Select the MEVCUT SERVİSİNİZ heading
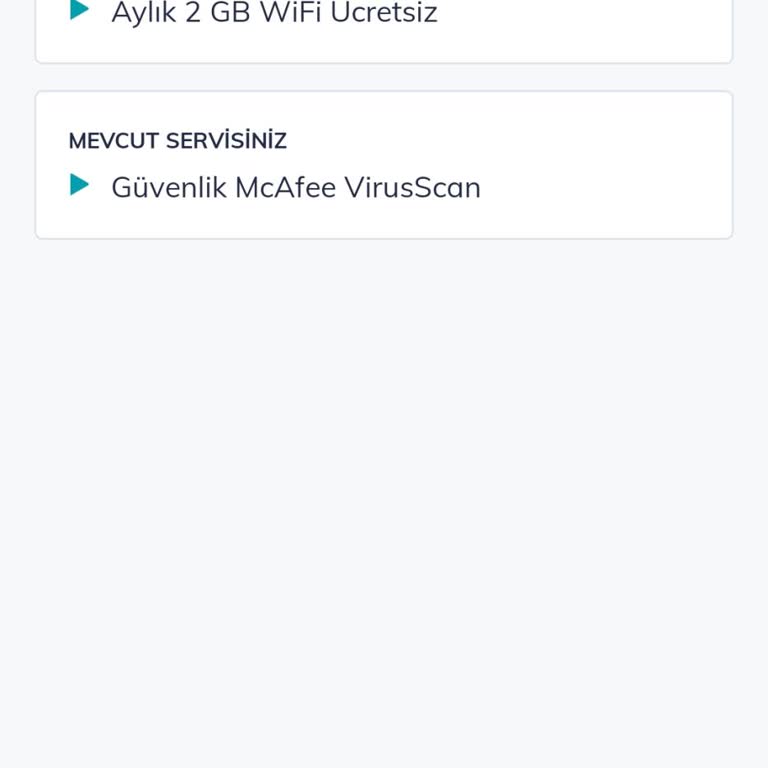 177,141
